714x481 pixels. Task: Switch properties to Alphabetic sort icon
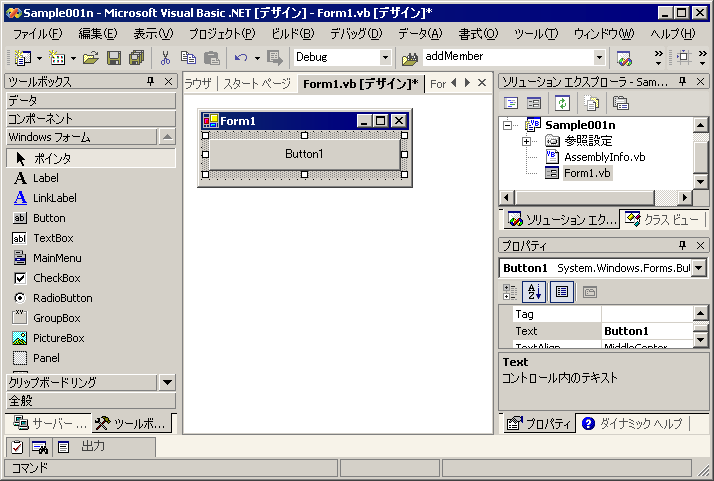pyautogui.click(x=534, y=292)
